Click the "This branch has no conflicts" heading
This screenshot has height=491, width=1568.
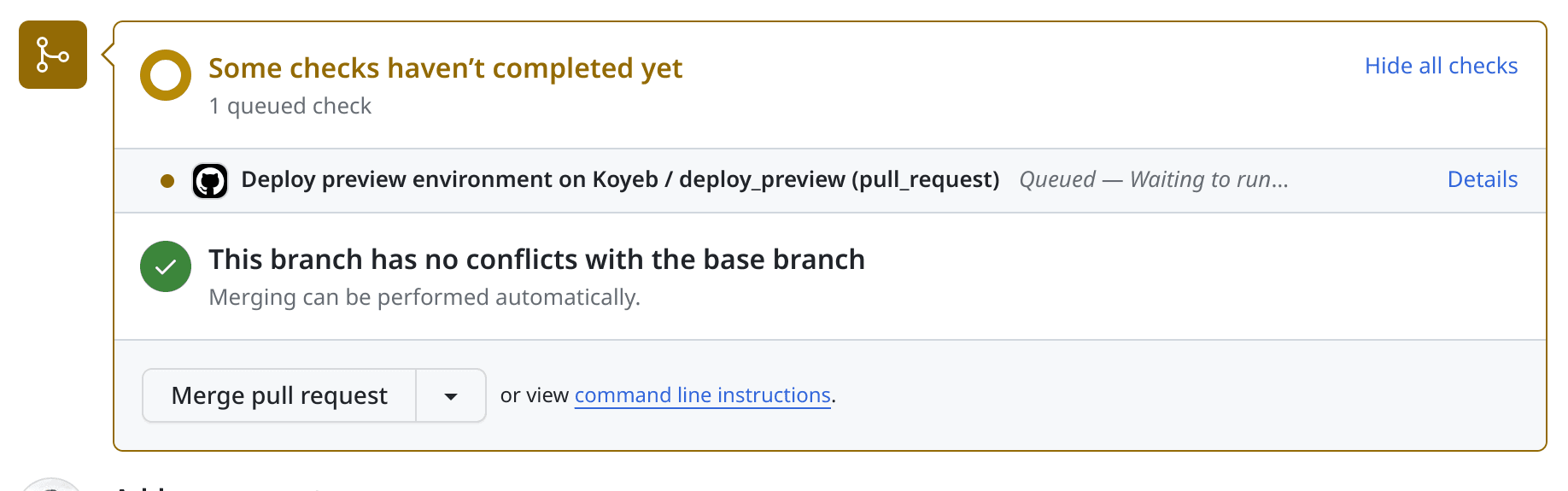[x=536, y=260]
